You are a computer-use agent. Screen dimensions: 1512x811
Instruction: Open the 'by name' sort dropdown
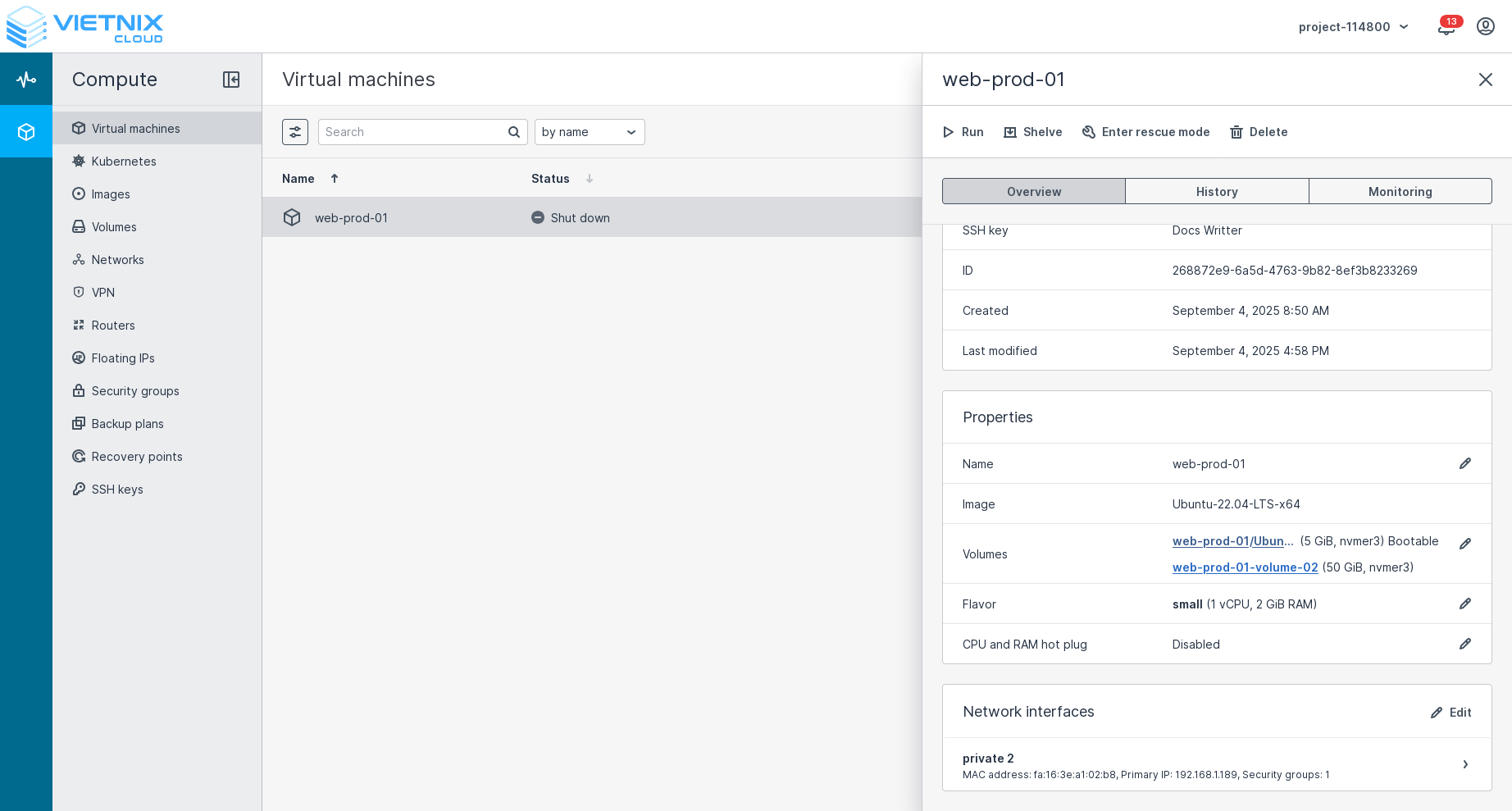(x=589, y=132)
